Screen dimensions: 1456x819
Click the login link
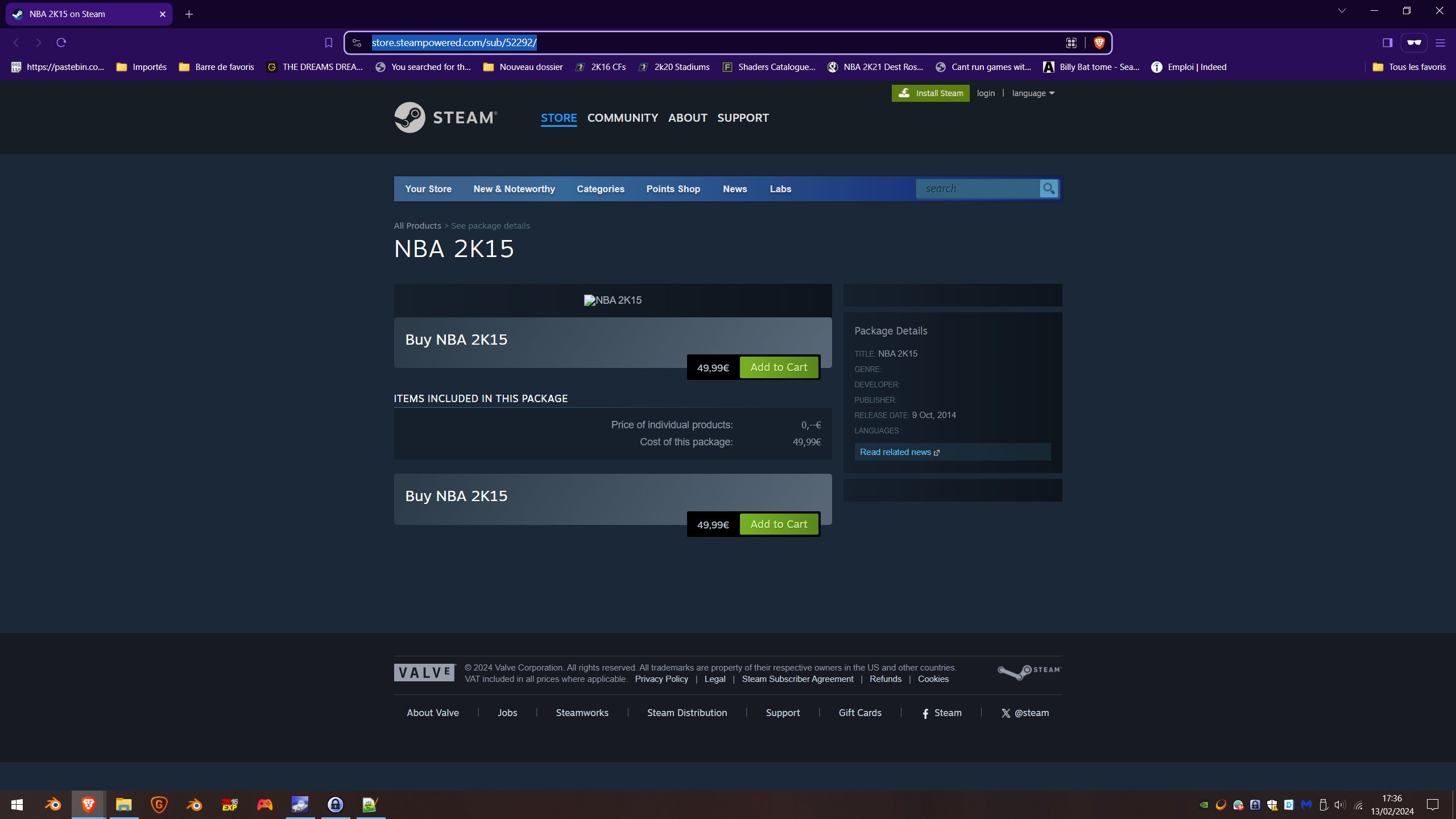[986, 93]
